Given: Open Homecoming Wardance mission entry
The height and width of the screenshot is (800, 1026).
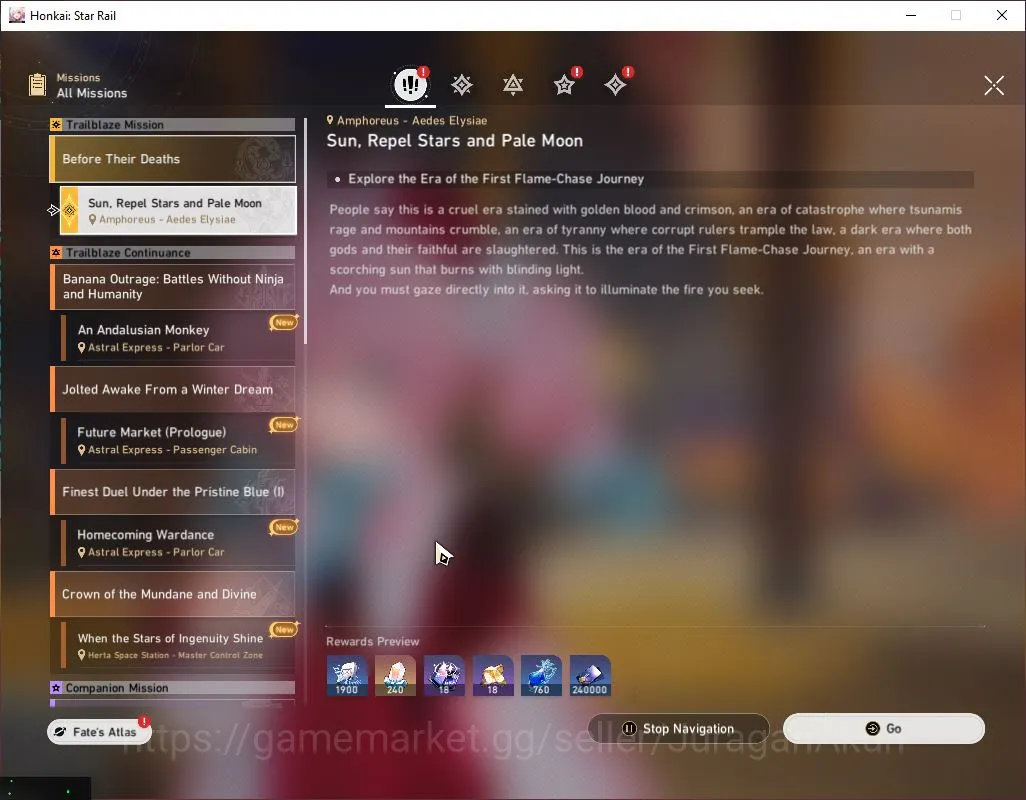Looking at the screenshot, I should [178, 542].
